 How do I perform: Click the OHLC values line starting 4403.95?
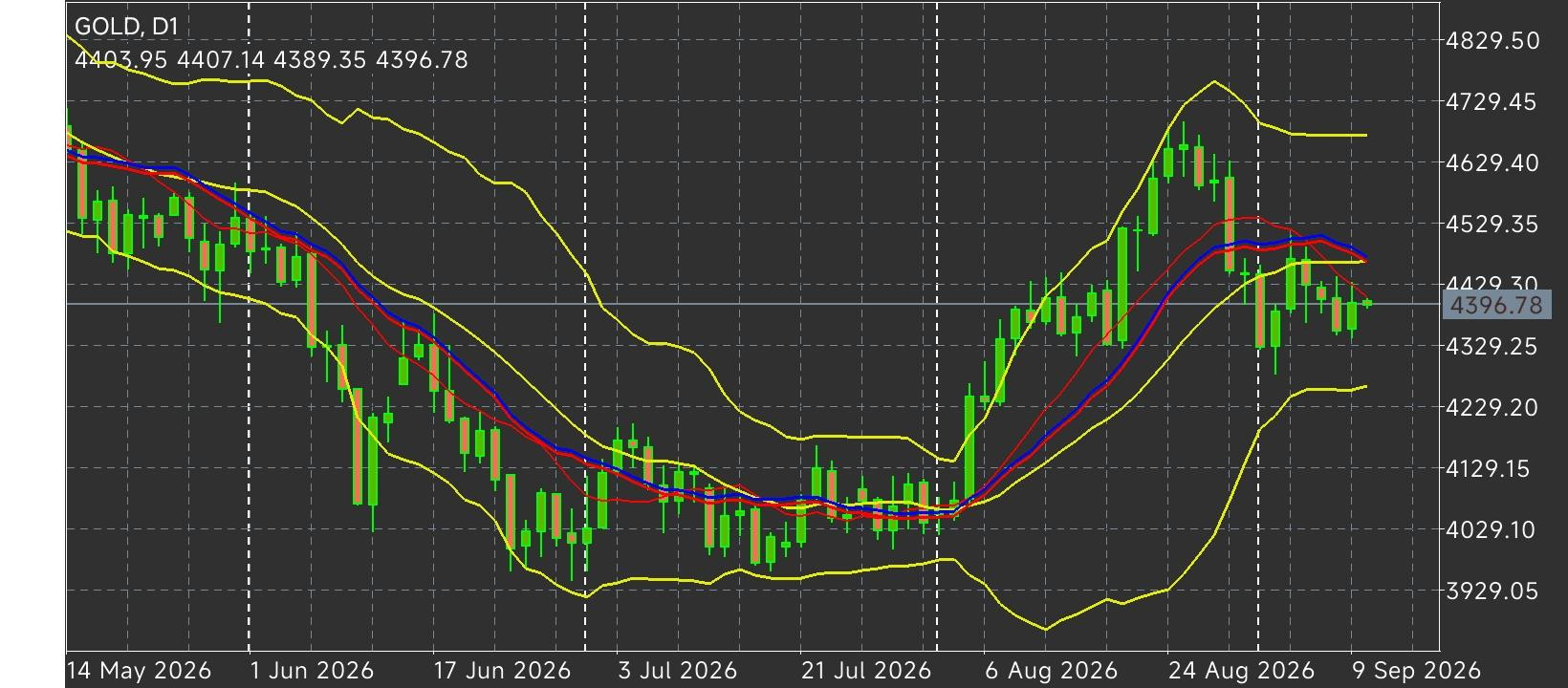[272, 60]
